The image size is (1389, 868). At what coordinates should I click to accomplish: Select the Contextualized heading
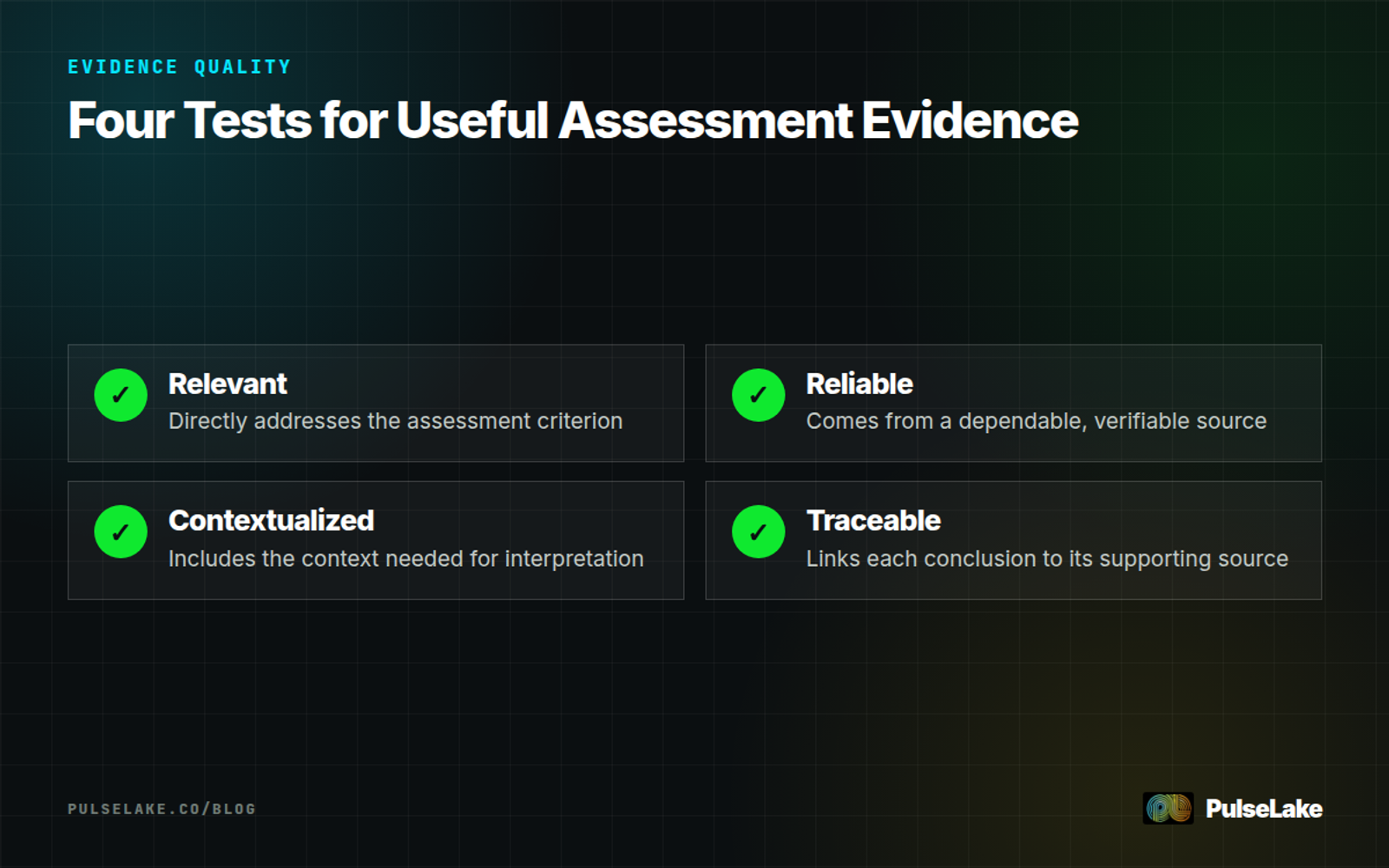pos(271,520)
